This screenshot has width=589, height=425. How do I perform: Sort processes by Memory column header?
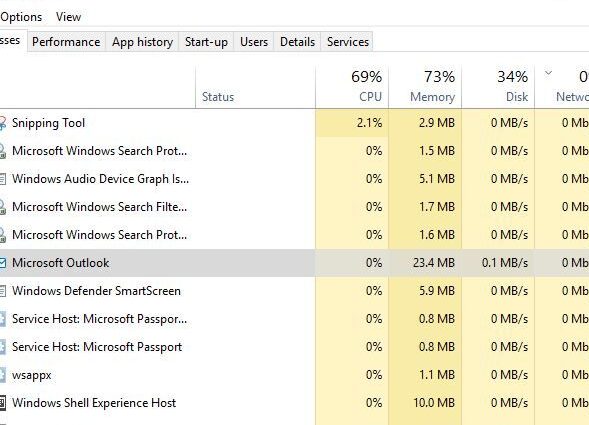425,88
